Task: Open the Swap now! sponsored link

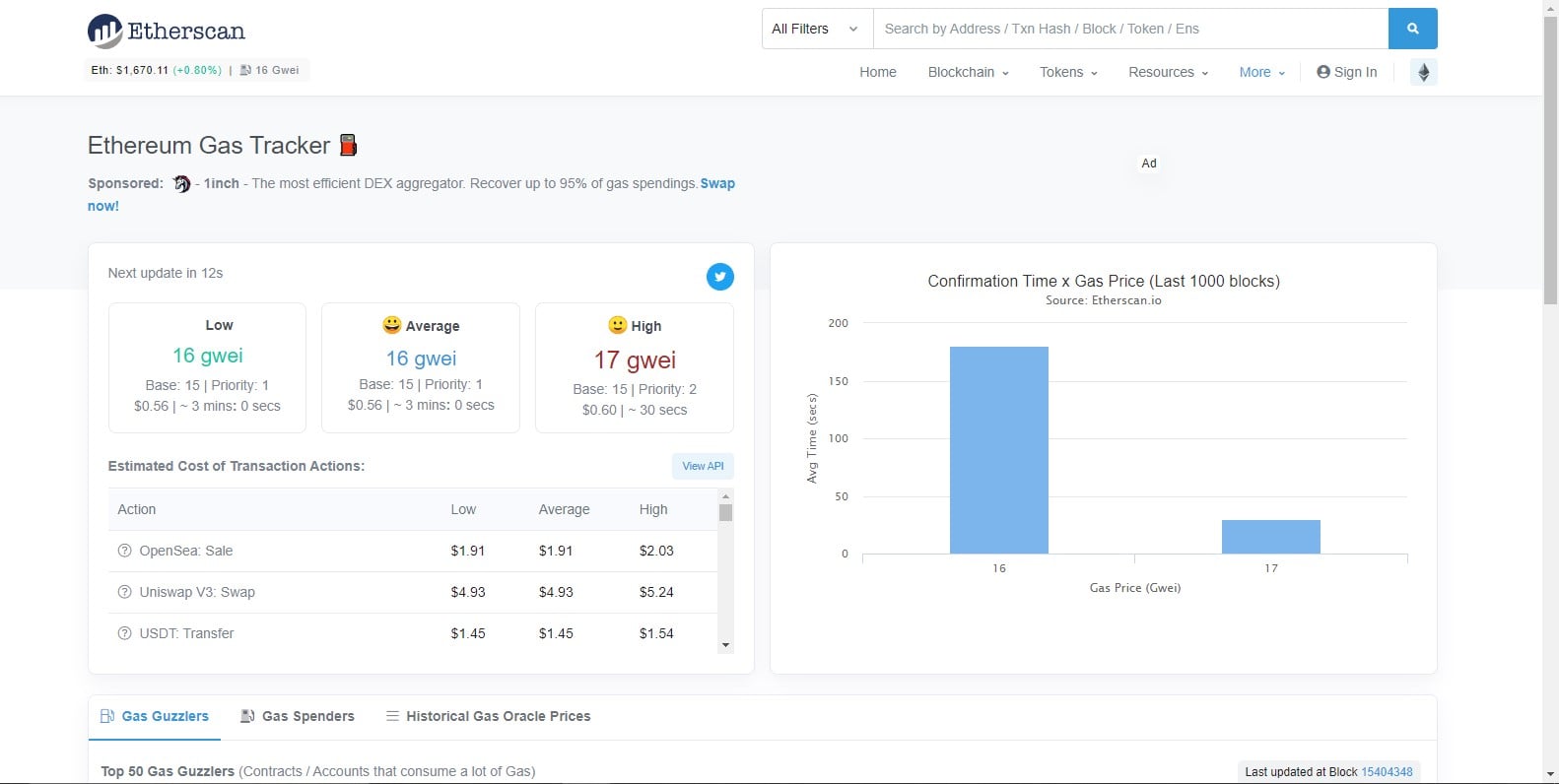Action: click(x=411, y=194)
